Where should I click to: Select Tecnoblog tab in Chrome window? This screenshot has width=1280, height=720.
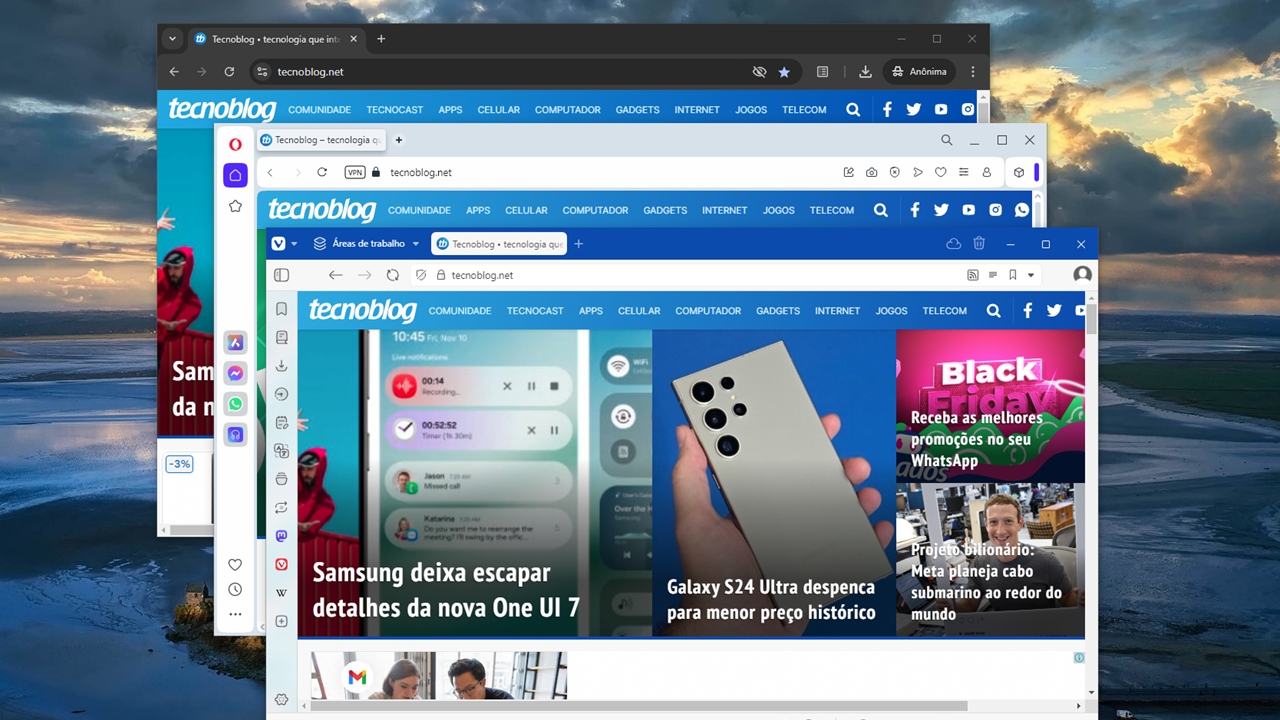(x=276, y=39)
